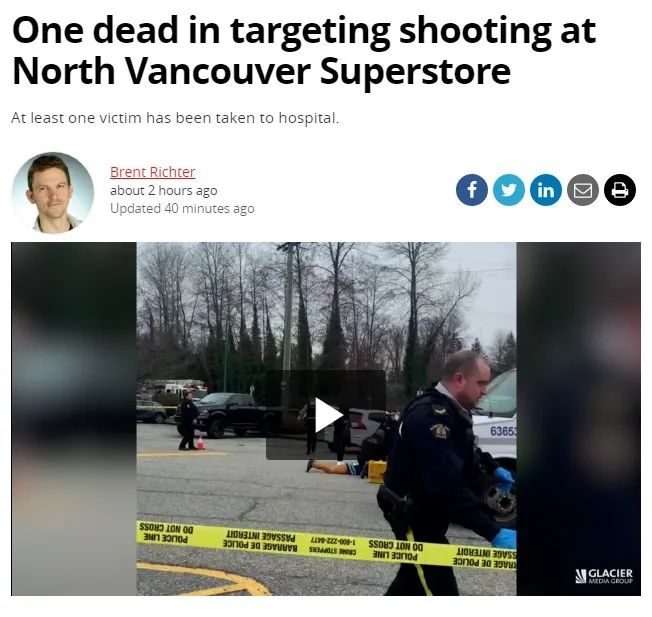This screenshot has height=617, width=652.
Task: Click the 'Updated 40 minutes ago' text
Action: pyautogui.click(x=182, y=208)
